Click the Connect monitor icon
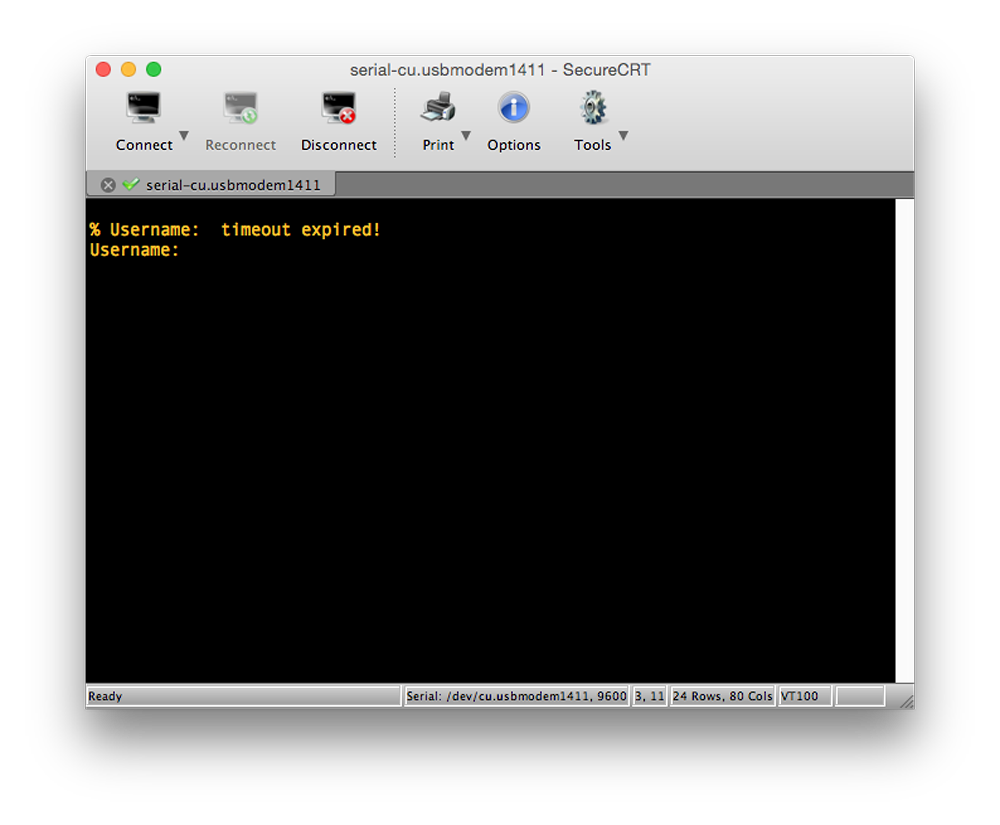Image resolution: width=1000 pixels, height=825 pixels. pyautogui.click(x=143, y=108)
